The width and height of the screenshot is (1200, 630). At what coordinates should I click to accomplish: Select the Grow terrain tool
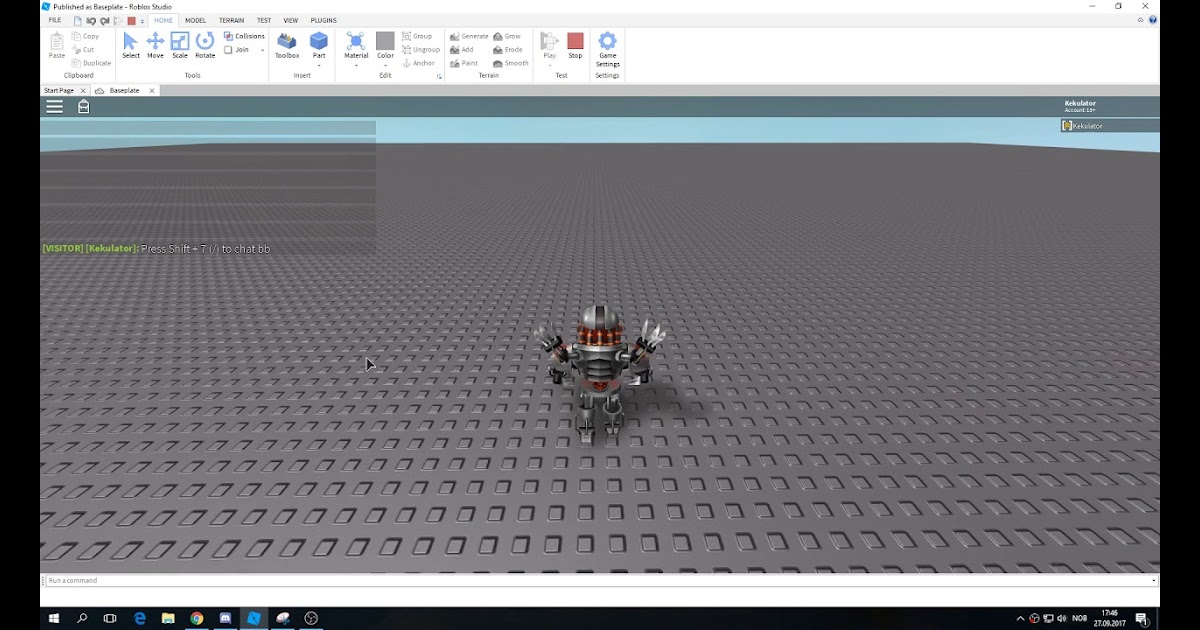pyautogui.click(x=507, y=36)
